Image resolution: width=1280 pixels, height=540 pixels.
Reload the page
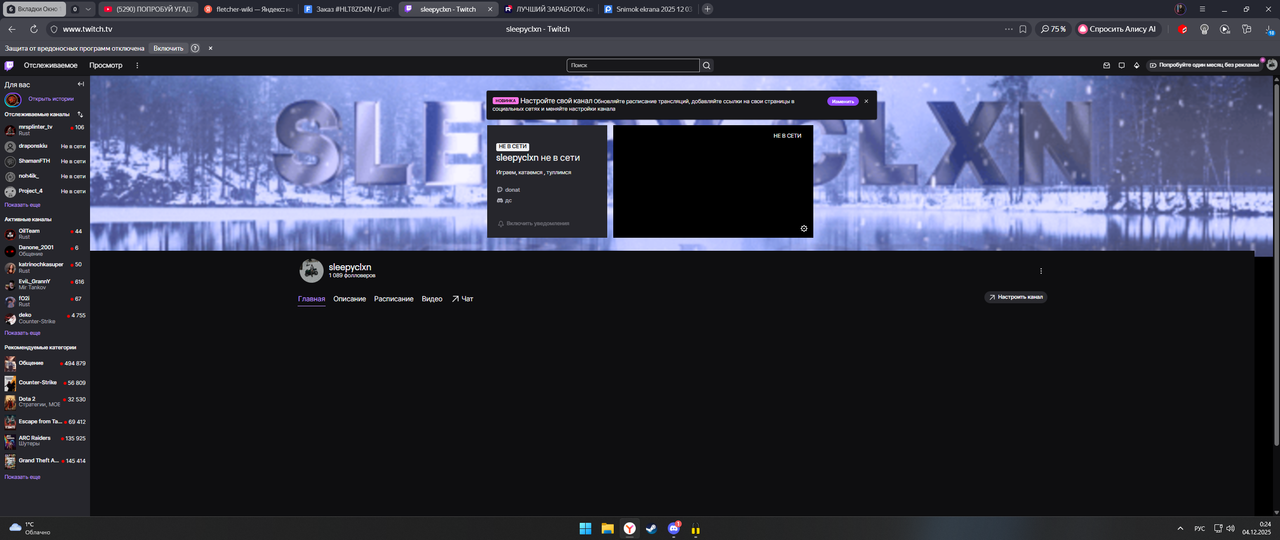tap(33, 29)
